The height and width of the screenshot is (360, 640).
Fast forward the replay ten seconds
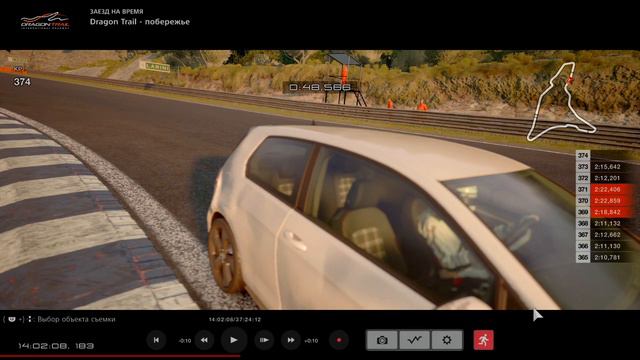[291, 340]
